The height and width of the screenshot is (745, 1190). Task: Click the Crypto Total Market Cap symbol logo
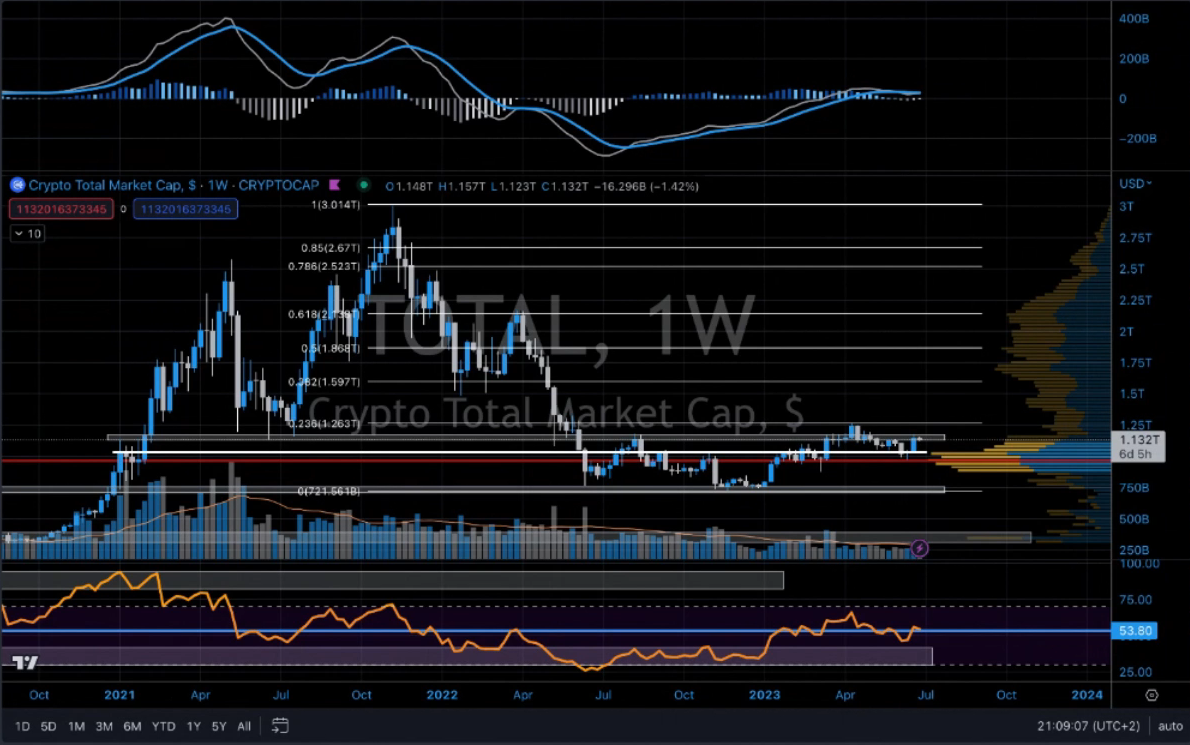(x=17, y=186)
